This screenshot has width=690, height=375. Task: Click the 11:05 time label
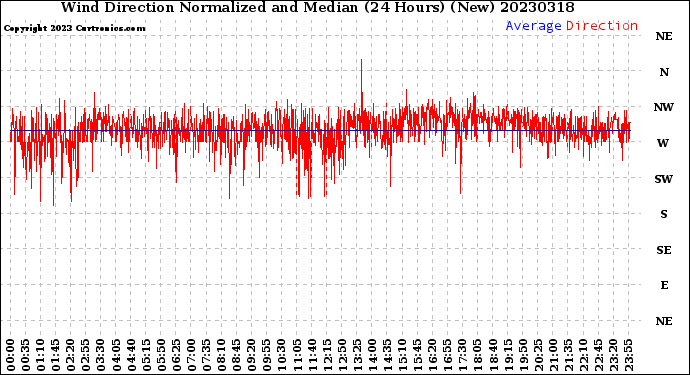[x=297, y=355]
